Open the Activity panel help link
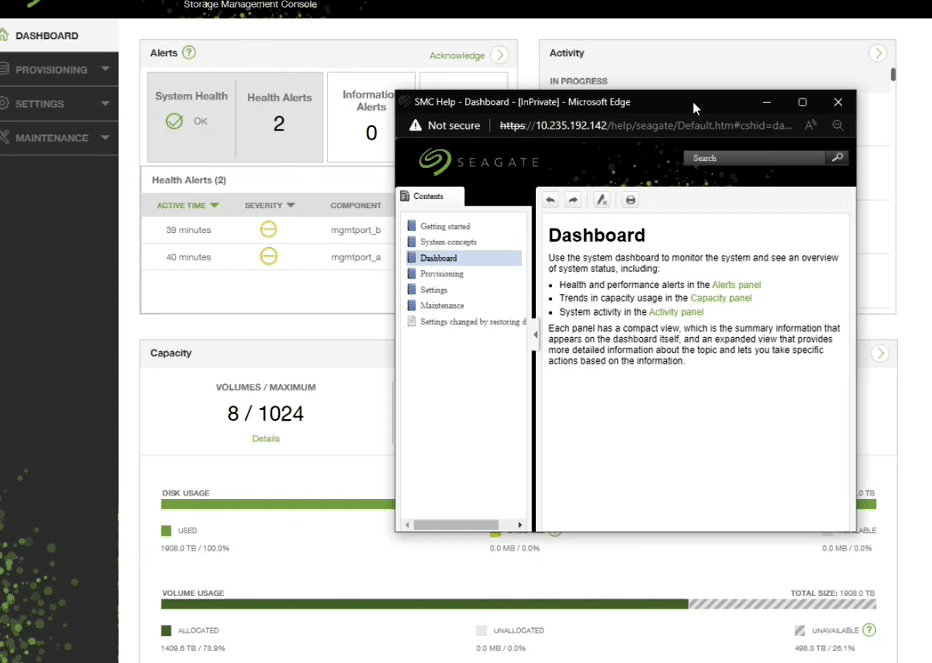The width and height of the screenshot is (932, 663). (x=676, y=312)
